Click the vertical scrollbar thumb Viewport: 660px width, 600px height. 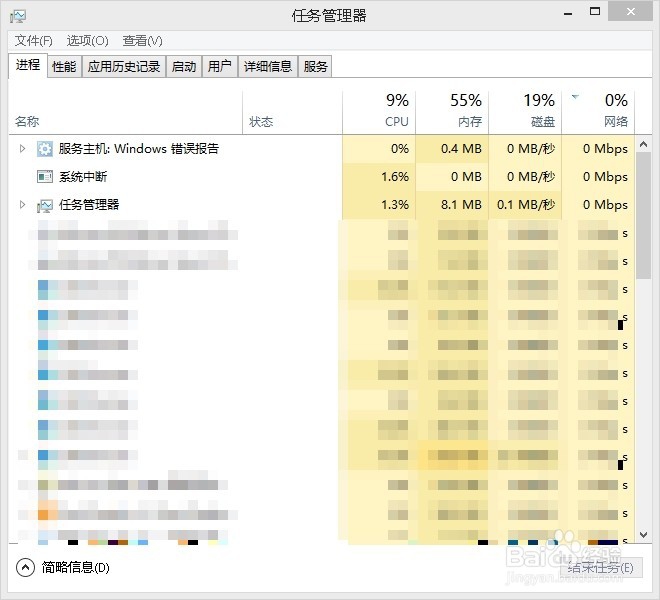(x=643, y=216)
